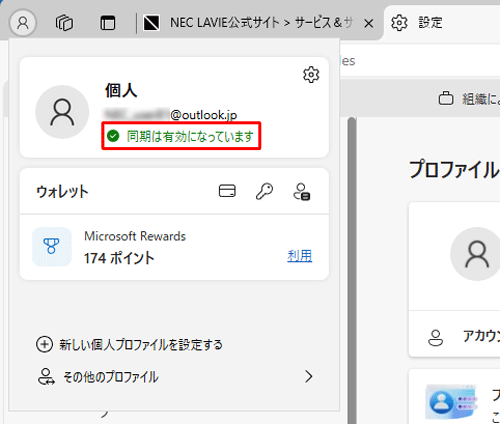Close the NEC LAVIE tab

(x=369, y=23)
